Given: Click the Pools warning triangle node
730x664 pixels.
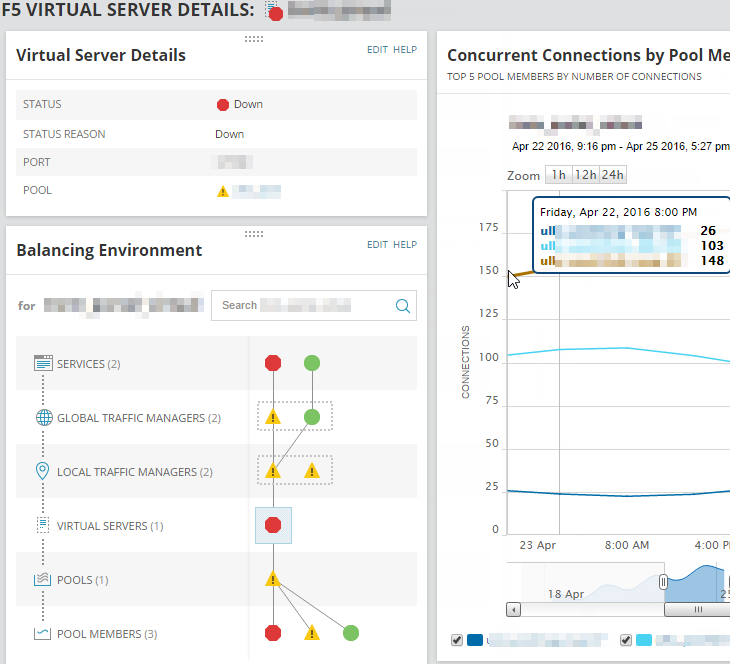Looking at the screenshot, I should pos(272,579).
